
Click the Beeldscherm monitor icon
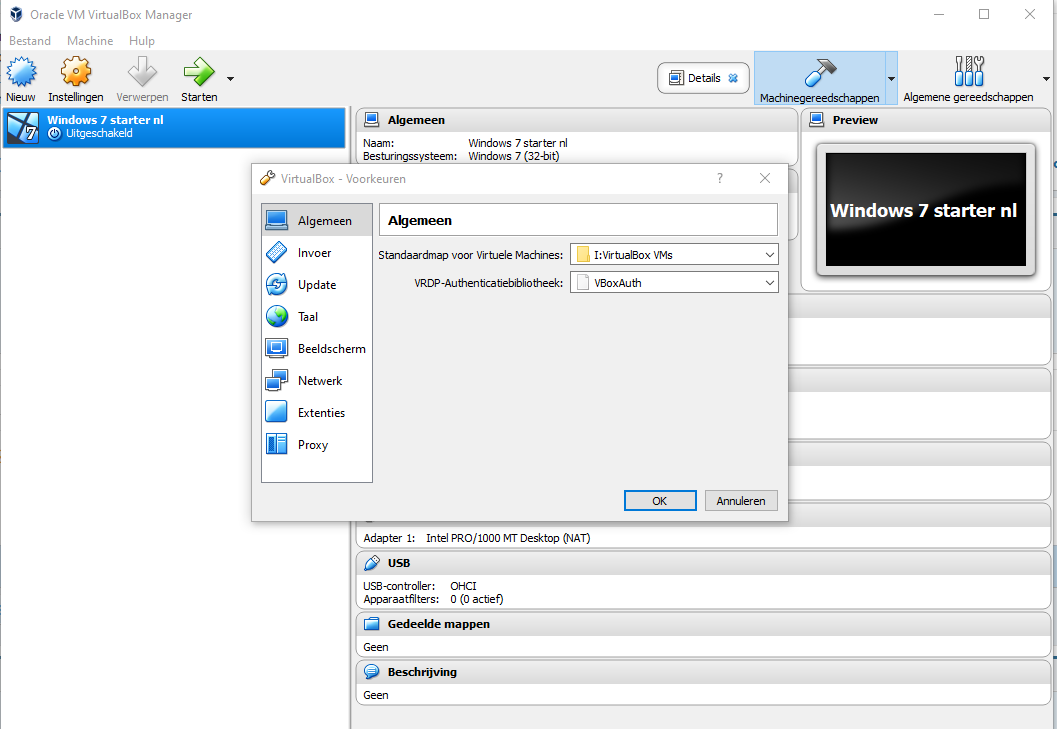(x=276, y=348)
